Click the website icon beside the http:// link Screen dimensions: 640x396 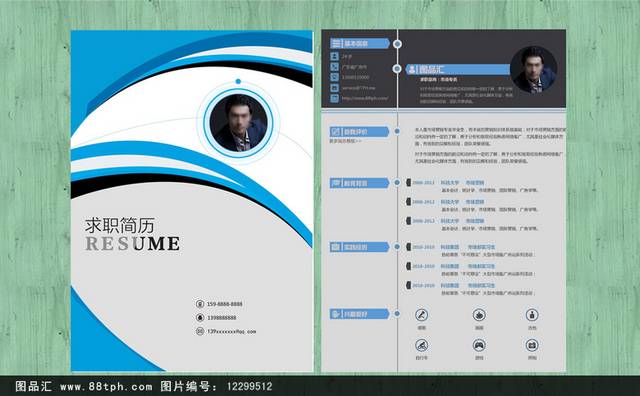334,98
